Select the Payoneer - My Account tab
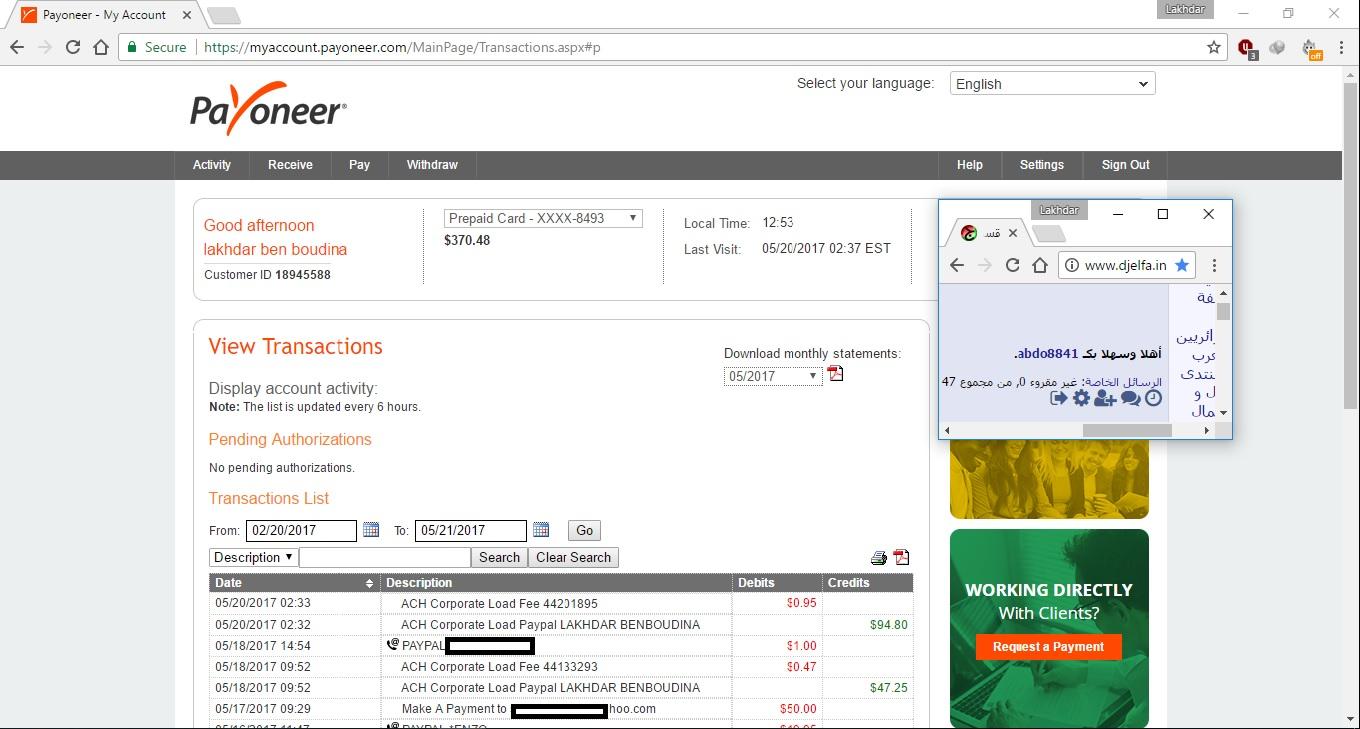 point(103,15)
